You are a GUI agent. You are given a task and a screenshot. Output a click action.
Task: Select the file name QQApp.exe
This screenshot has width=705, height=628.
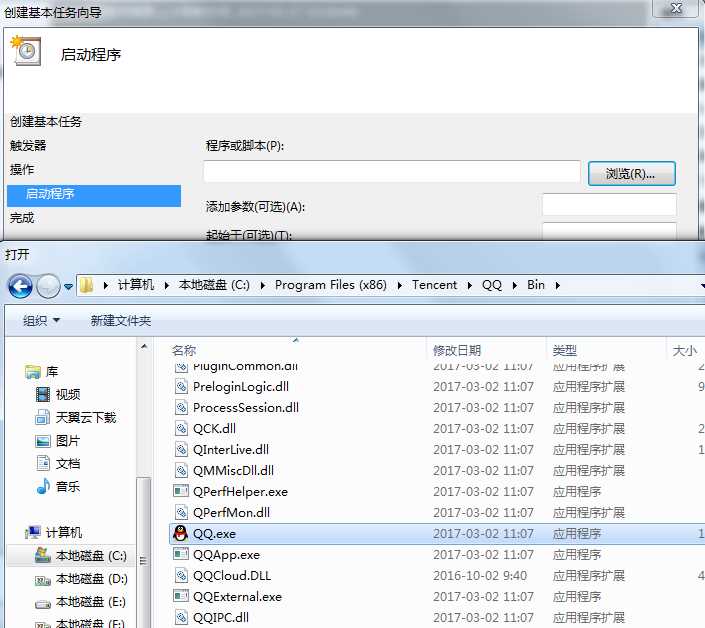[x=226, y=555]
